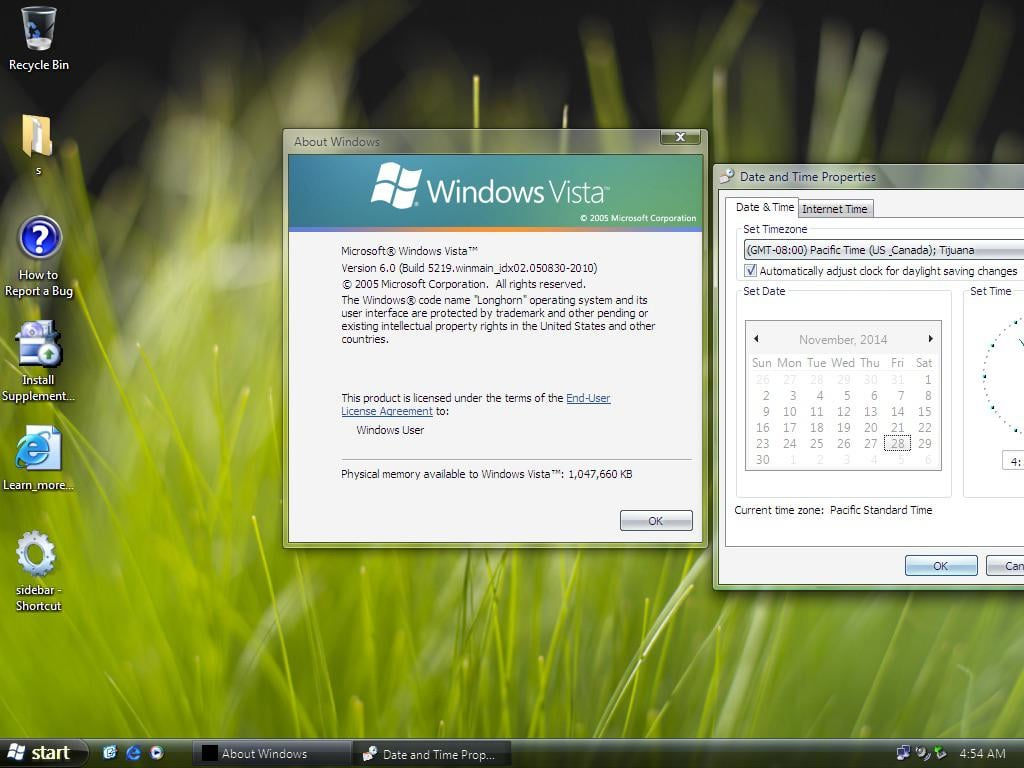The height and width of the screenshot is (768, 1024).
Task: Select November 21 in the calendar
Action: [897, 427]
